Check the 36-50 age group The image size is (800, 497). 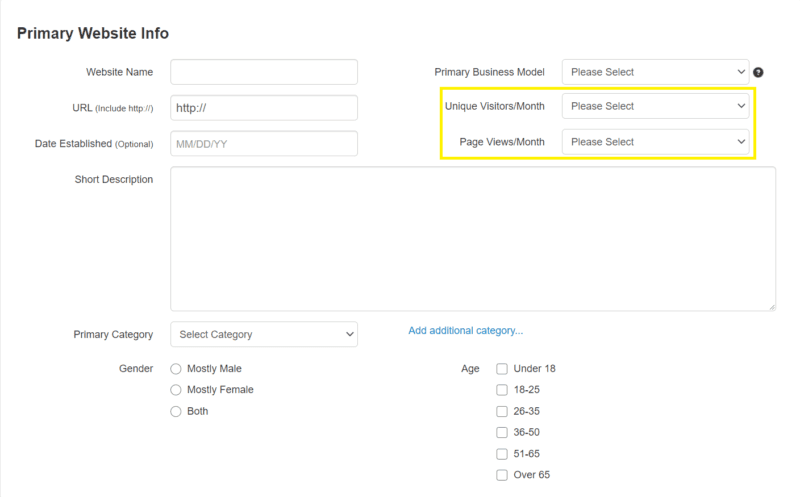tap(502, 432)
